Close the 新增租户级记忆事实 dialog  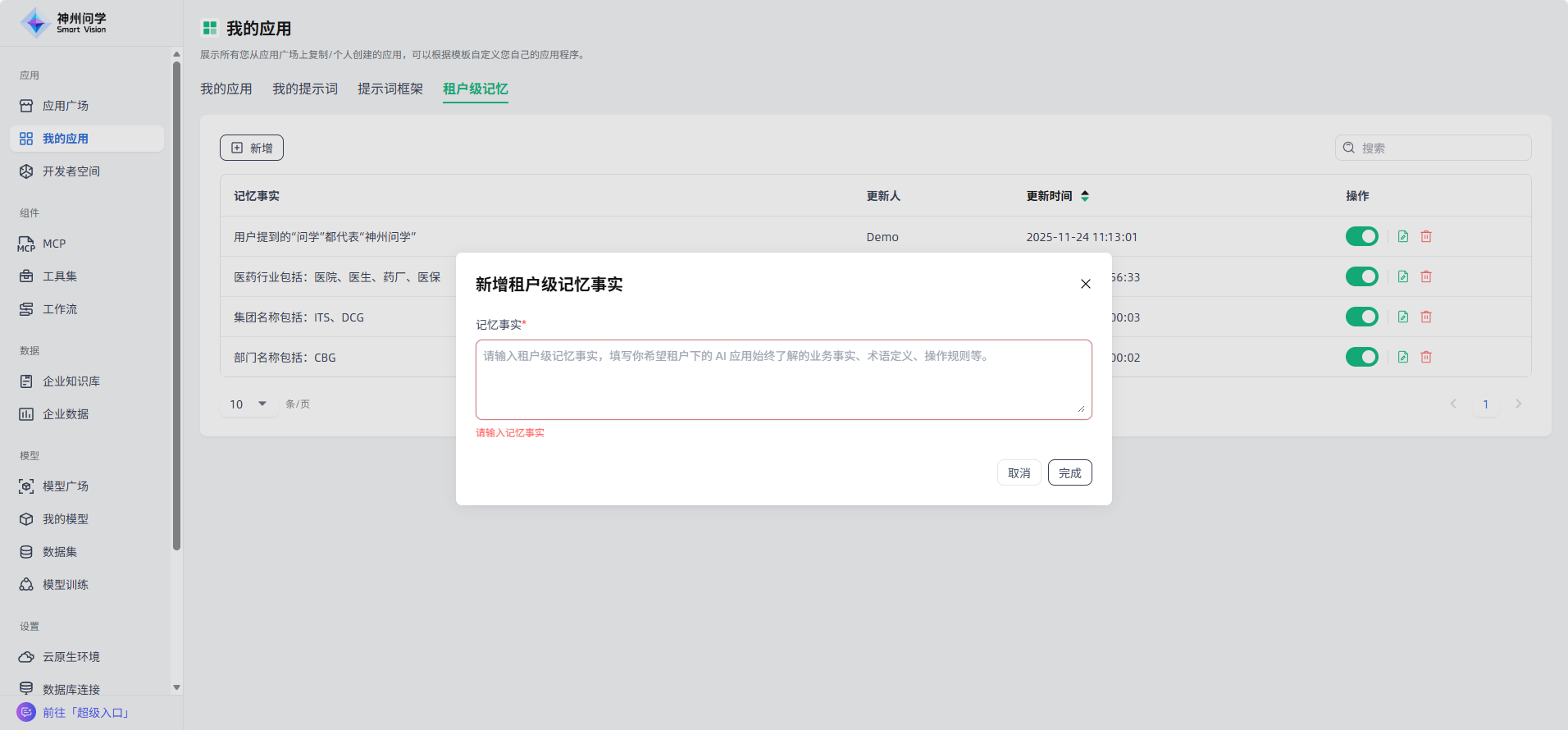point(1085,284)
